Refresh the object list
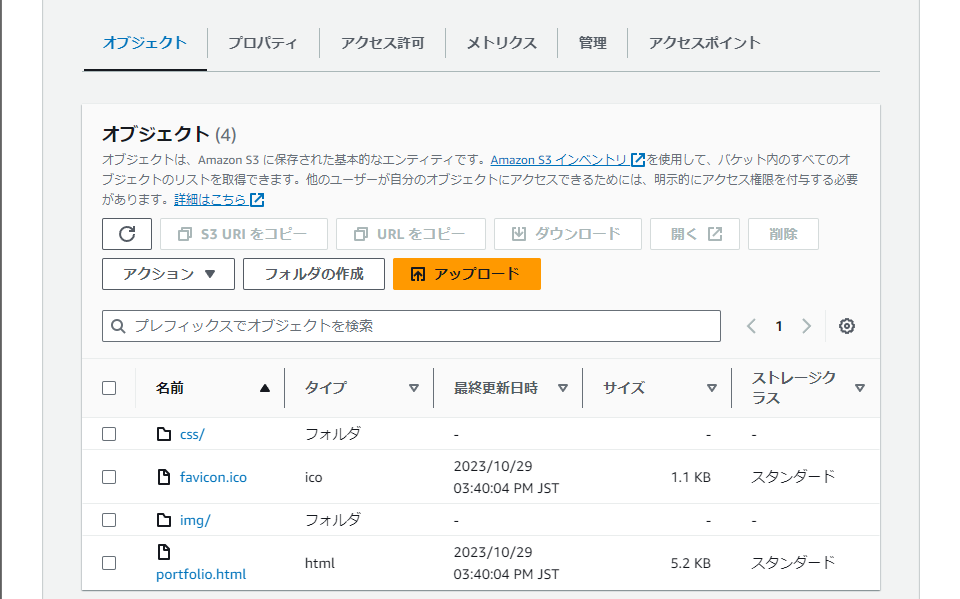Screen dimensions: 960x599 [126, 233]
